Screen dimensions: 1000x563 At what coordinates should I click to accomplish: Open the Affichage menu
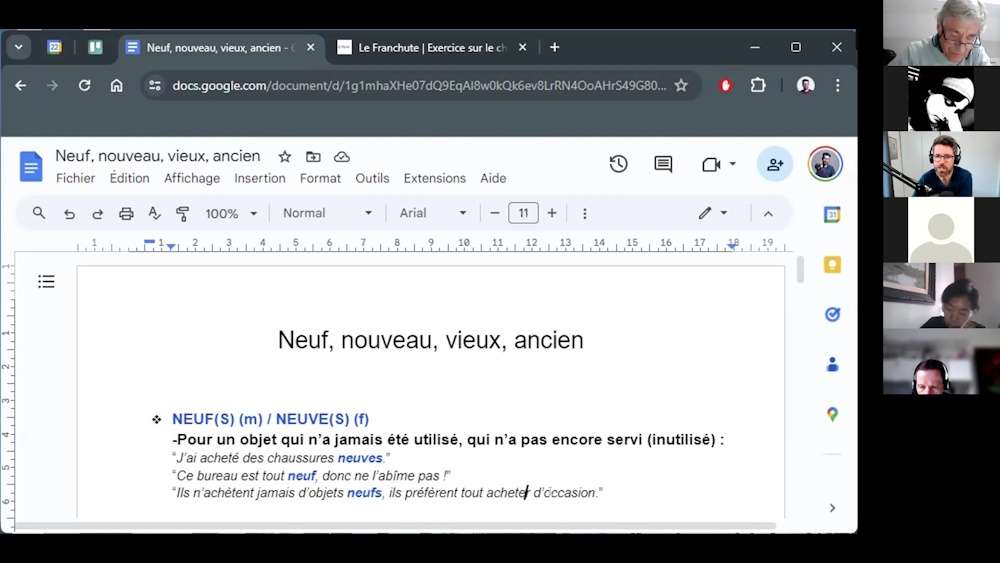tap(192, 179)
